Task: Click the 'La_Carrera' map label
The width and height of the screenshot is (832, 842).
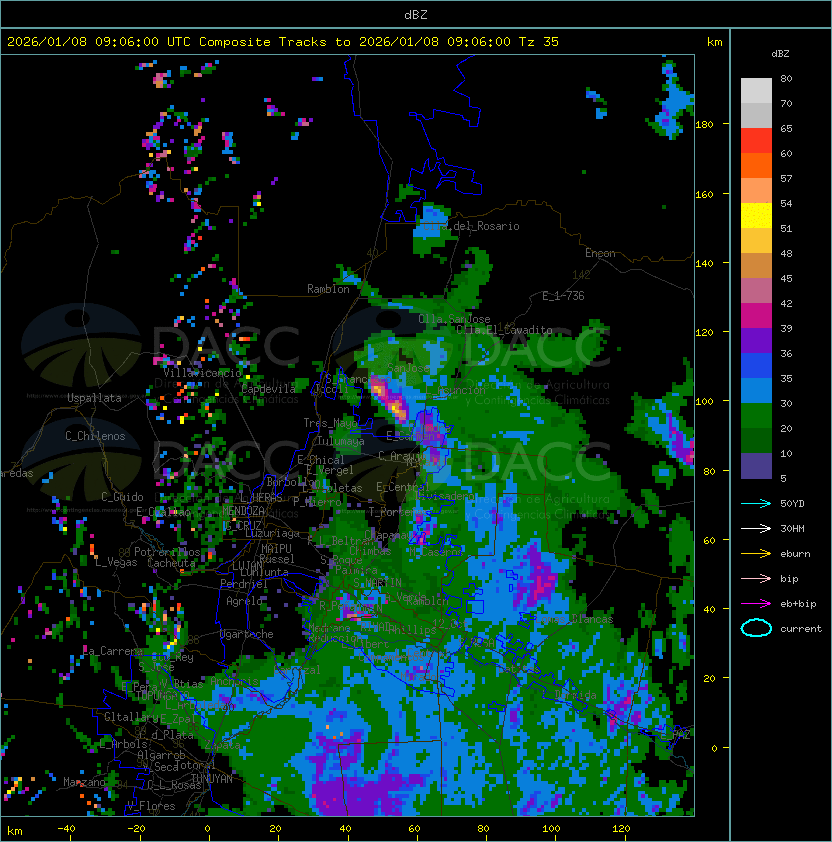Action: (112, 651)
